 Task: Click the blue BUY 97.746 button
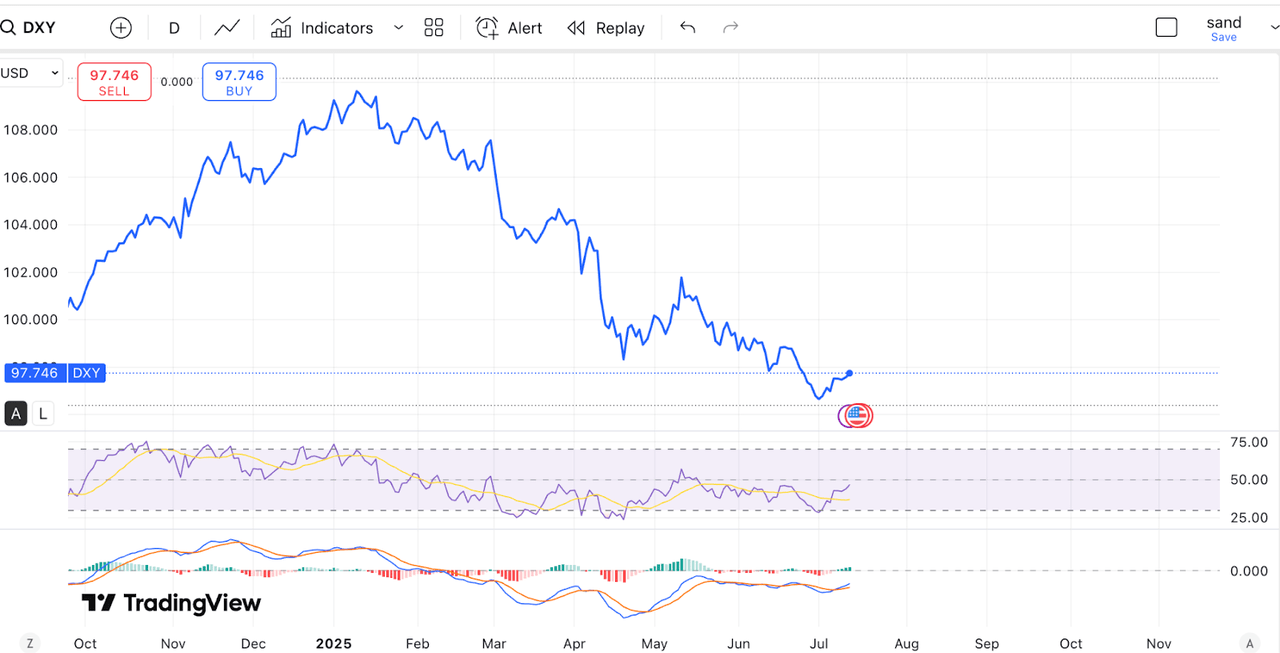(239, 82)
